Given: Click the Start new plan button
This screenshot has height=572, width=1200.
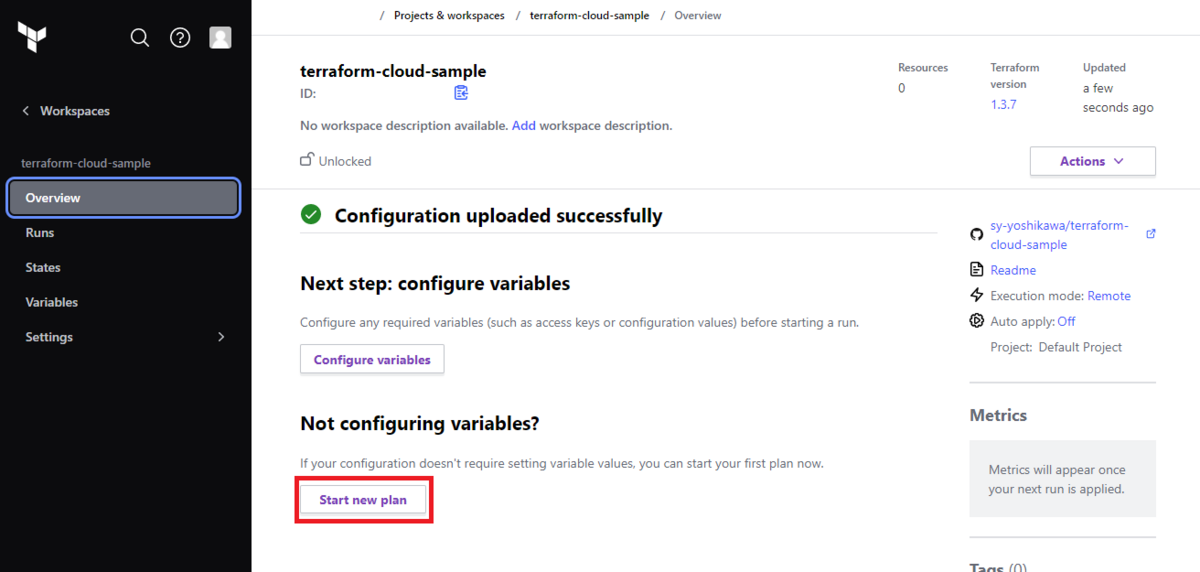Looking at the screenshot, I should pyautogui.click(x=363, y=500).
